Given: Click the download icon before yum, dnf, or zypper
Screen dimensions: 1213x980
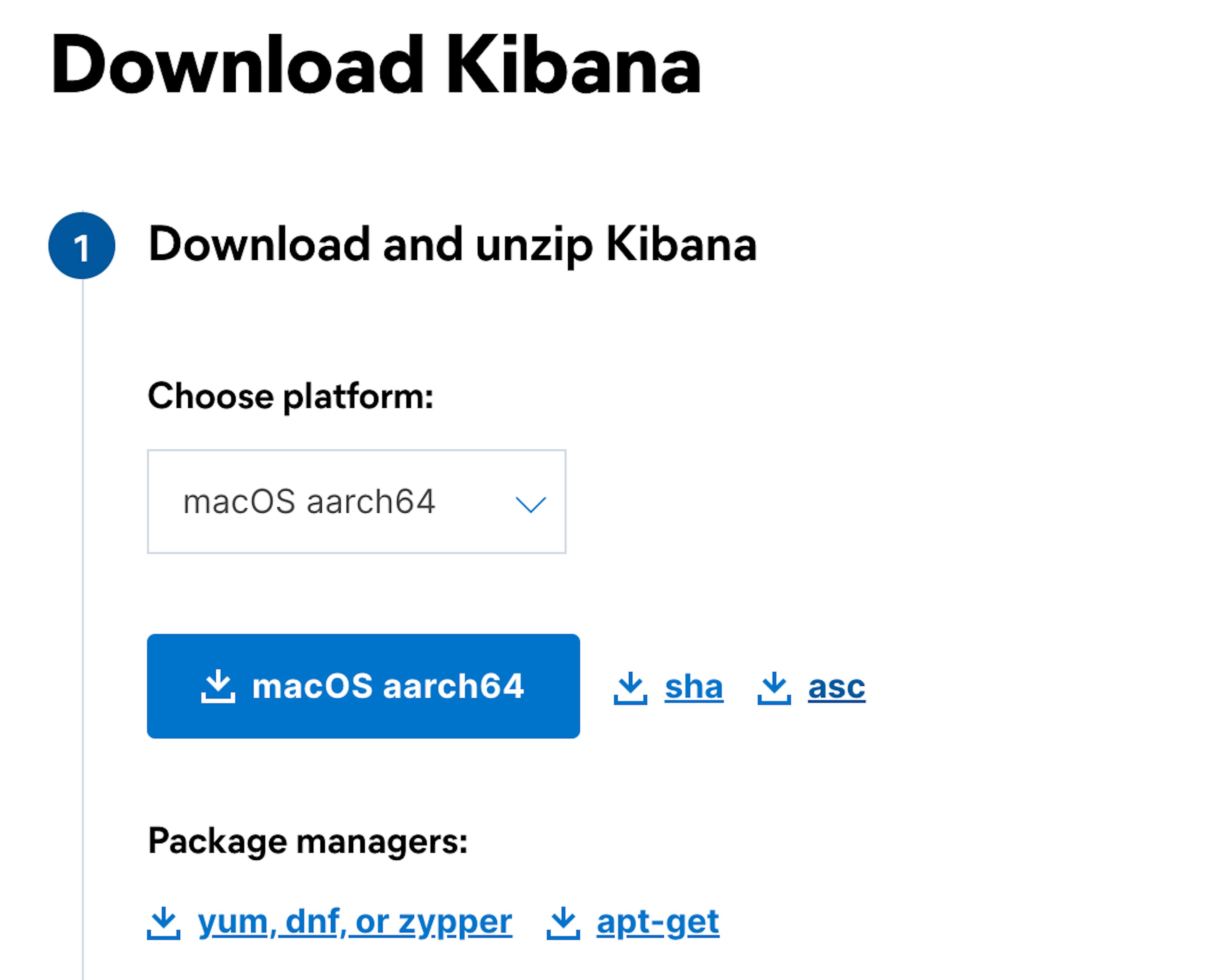Looking at the screenshot, I should [164, 921].
